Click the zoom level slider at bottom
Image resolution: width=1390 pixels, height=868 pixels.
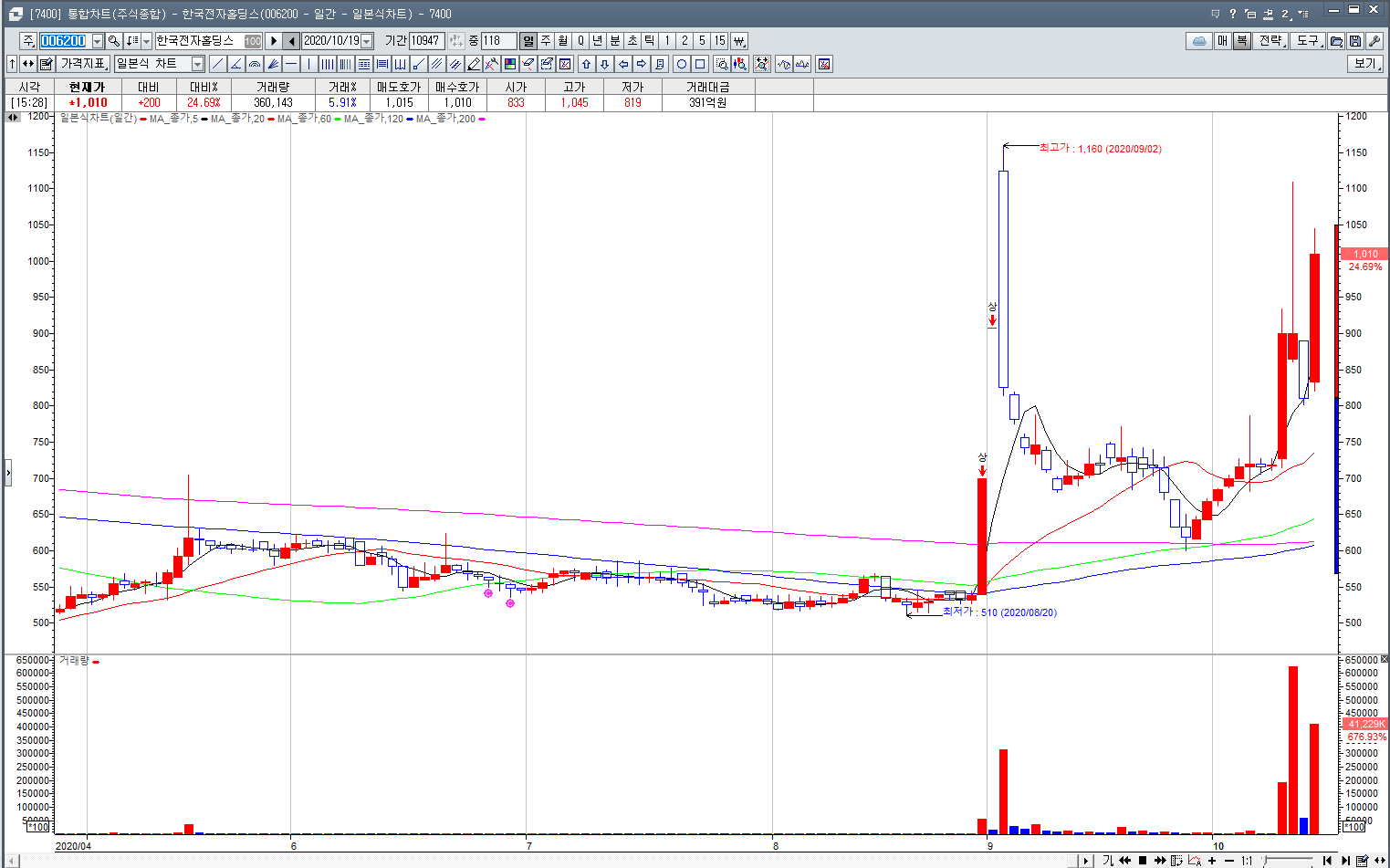click(1287, 861)
